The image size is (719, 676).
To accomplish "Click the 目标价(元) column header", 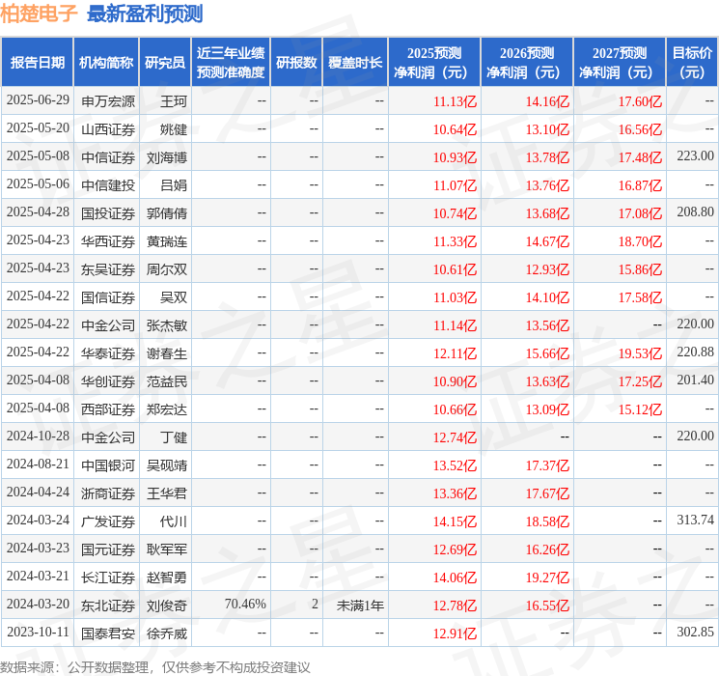I will [691, 62].
